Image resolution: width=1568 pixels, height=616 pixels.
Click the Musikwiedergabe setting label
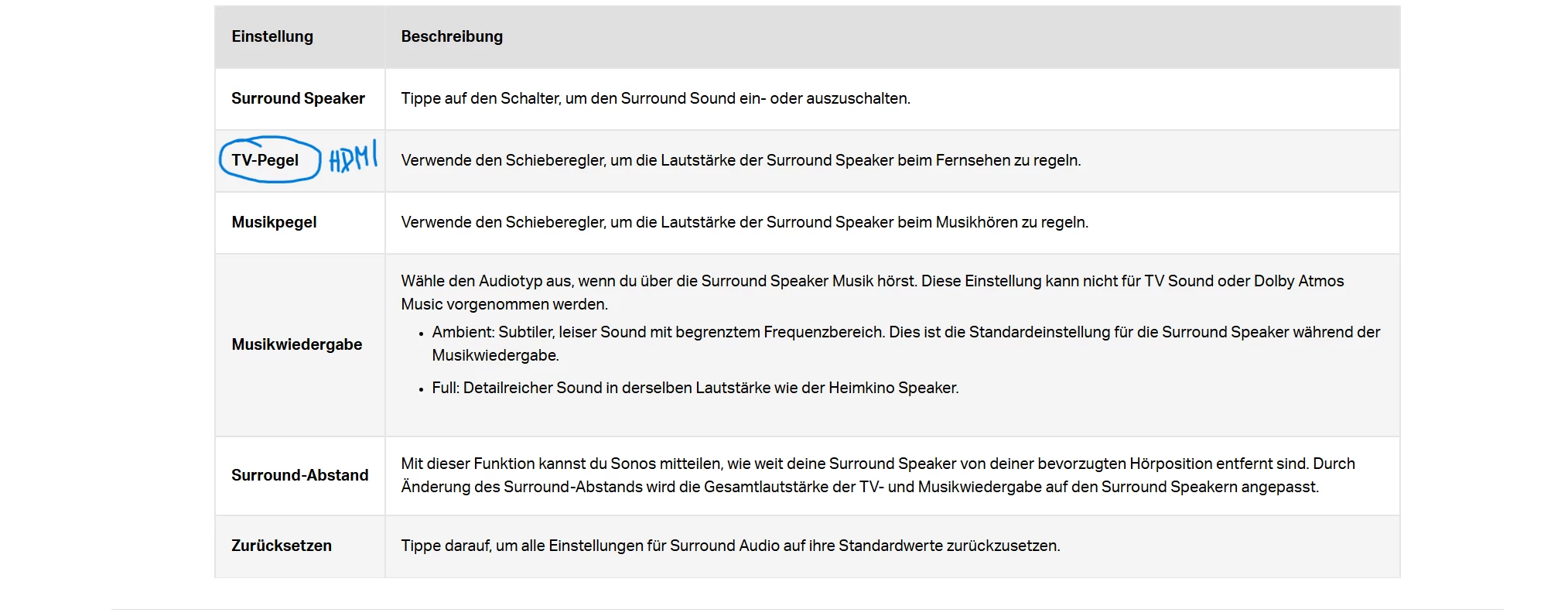point(296,344)
